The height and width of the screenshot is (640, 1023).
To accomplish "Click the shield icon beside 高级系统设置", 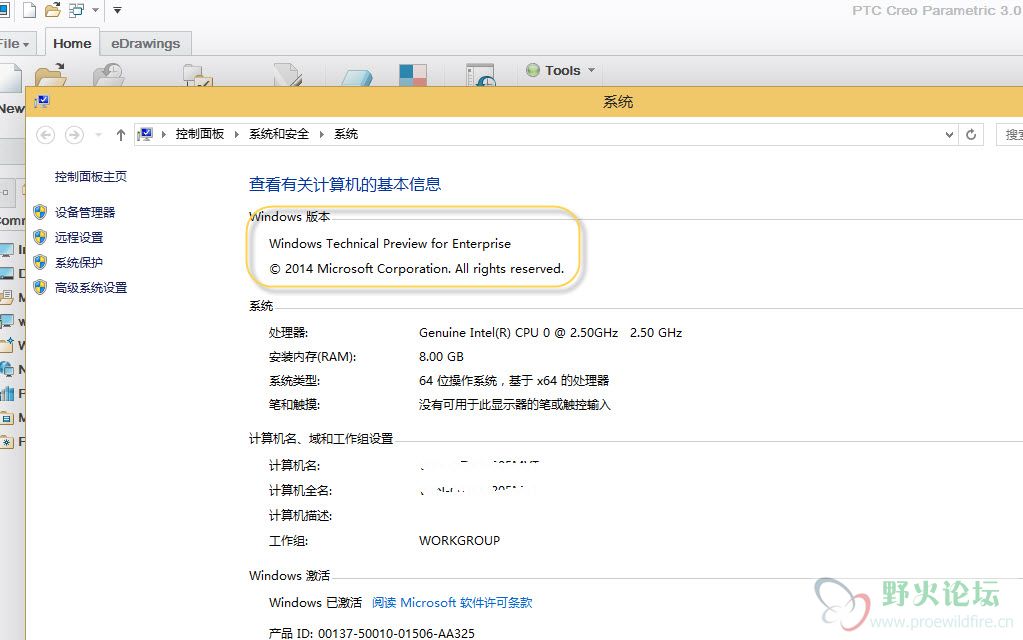I will pos(40,287).
